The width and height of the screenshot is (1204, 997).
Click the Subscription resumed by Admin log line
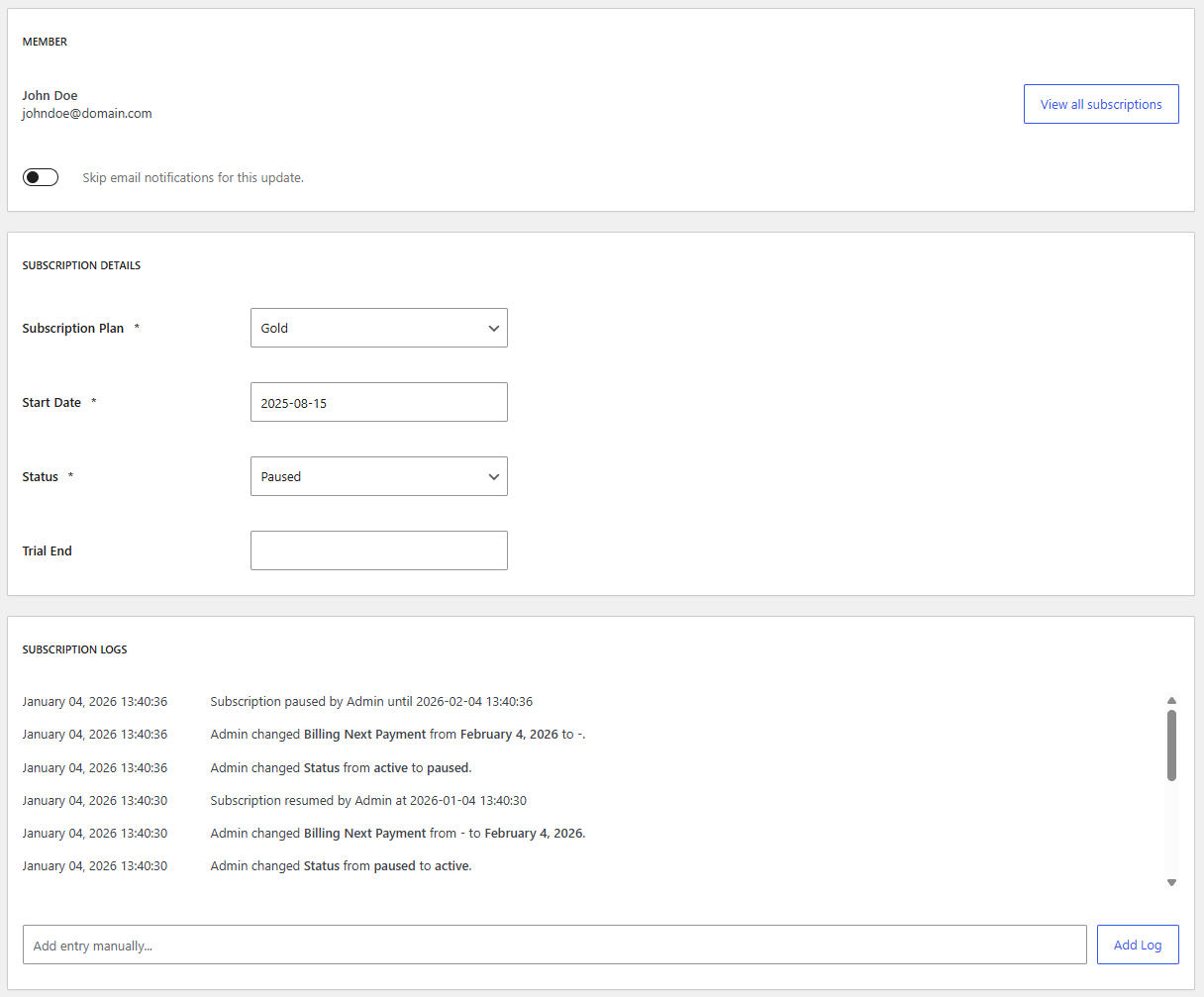(368, 800)
